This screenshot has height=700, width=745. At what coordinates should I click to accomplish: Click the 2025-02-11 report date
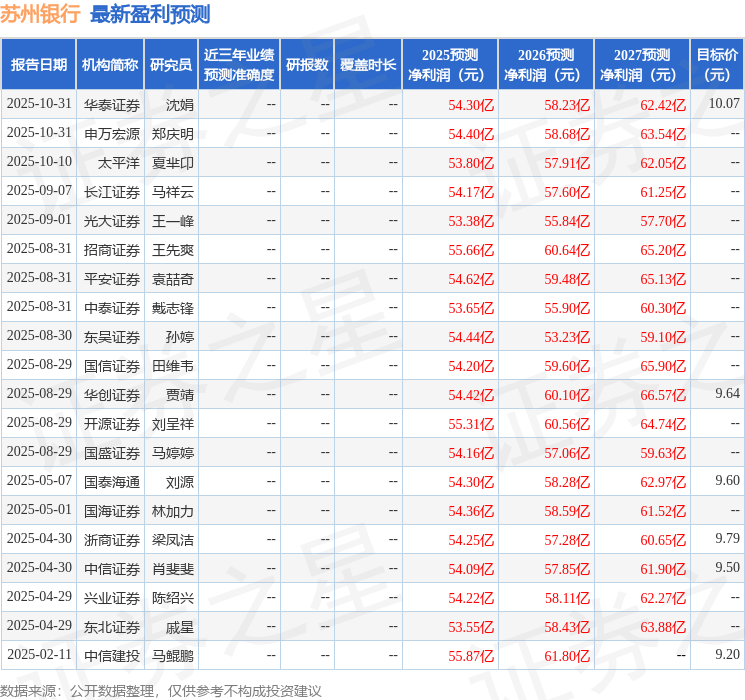[x=39, y=655]
